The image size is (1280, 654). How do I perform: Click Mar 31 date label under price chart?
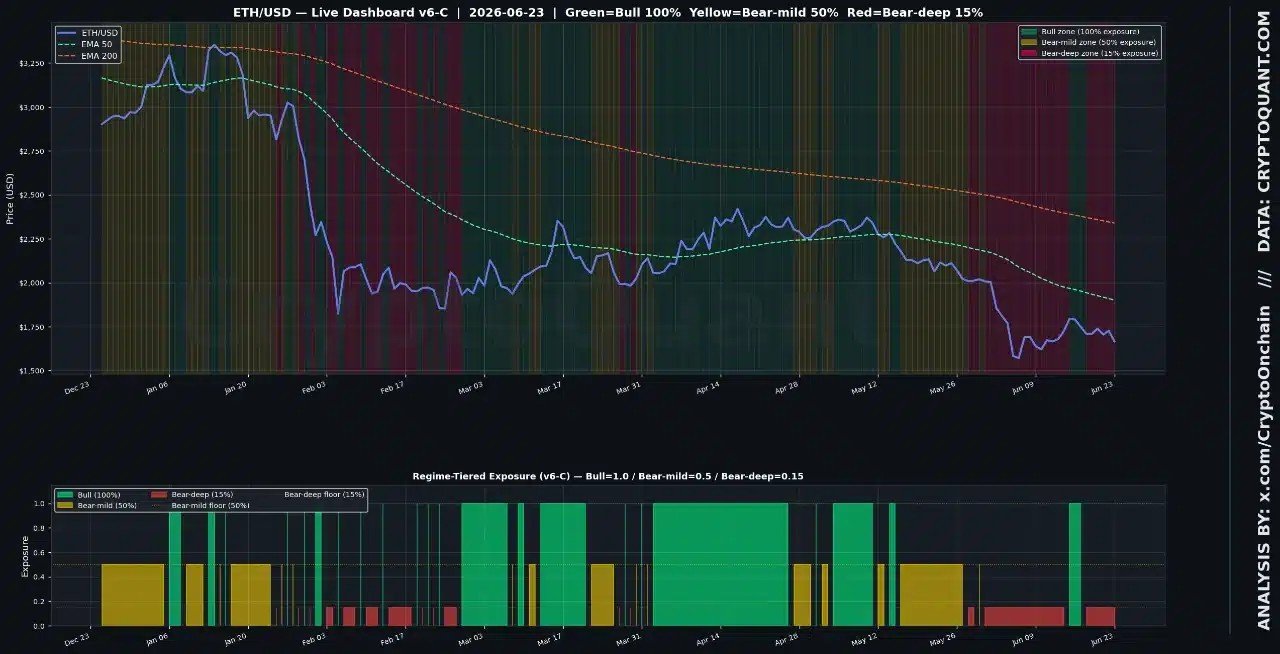pos(628,386)
